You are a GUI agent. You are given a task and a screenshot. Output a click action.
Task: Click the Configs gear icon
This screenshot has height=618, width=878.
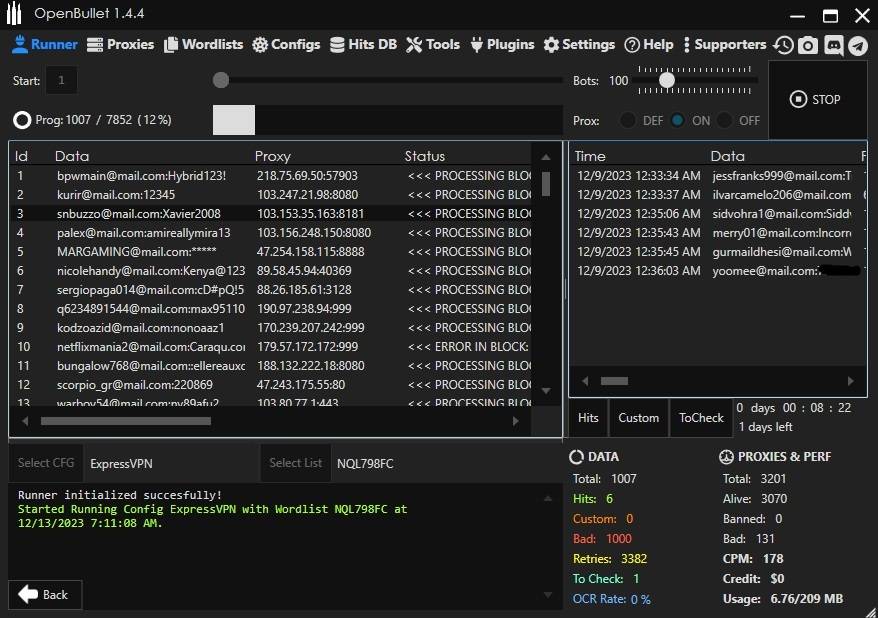[x=260, y=45]
